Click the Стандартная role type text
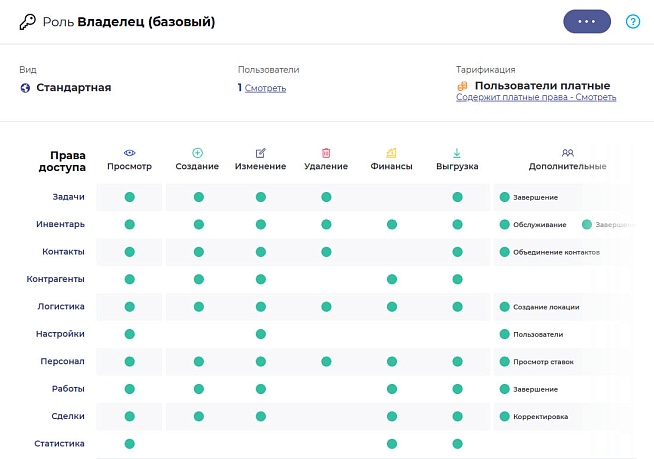Viewport: 654px width, 459px height. [x=73, y=88]
